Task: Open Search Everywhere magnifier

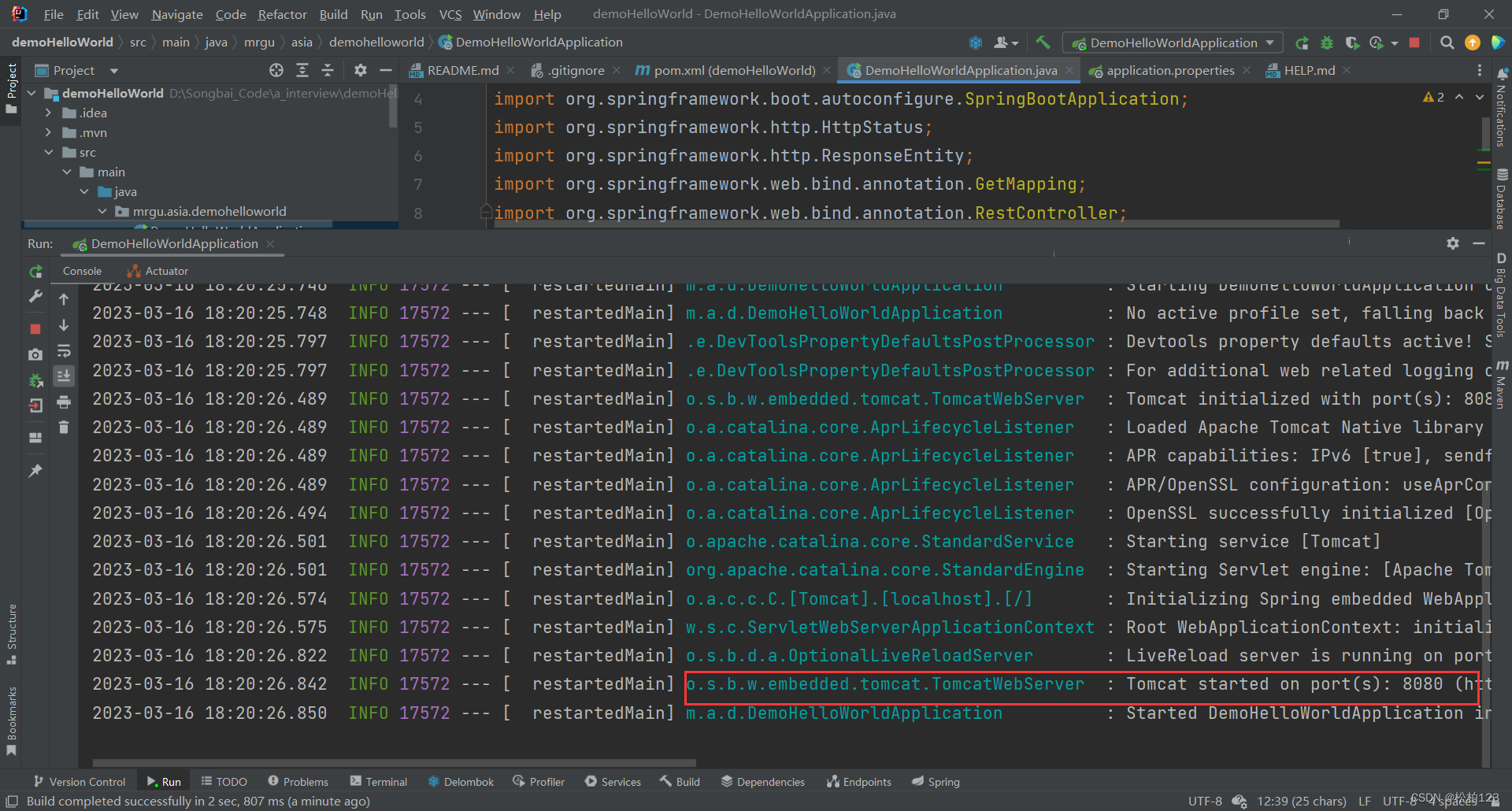Action: pyautogui.click(x=1447, y=43)
